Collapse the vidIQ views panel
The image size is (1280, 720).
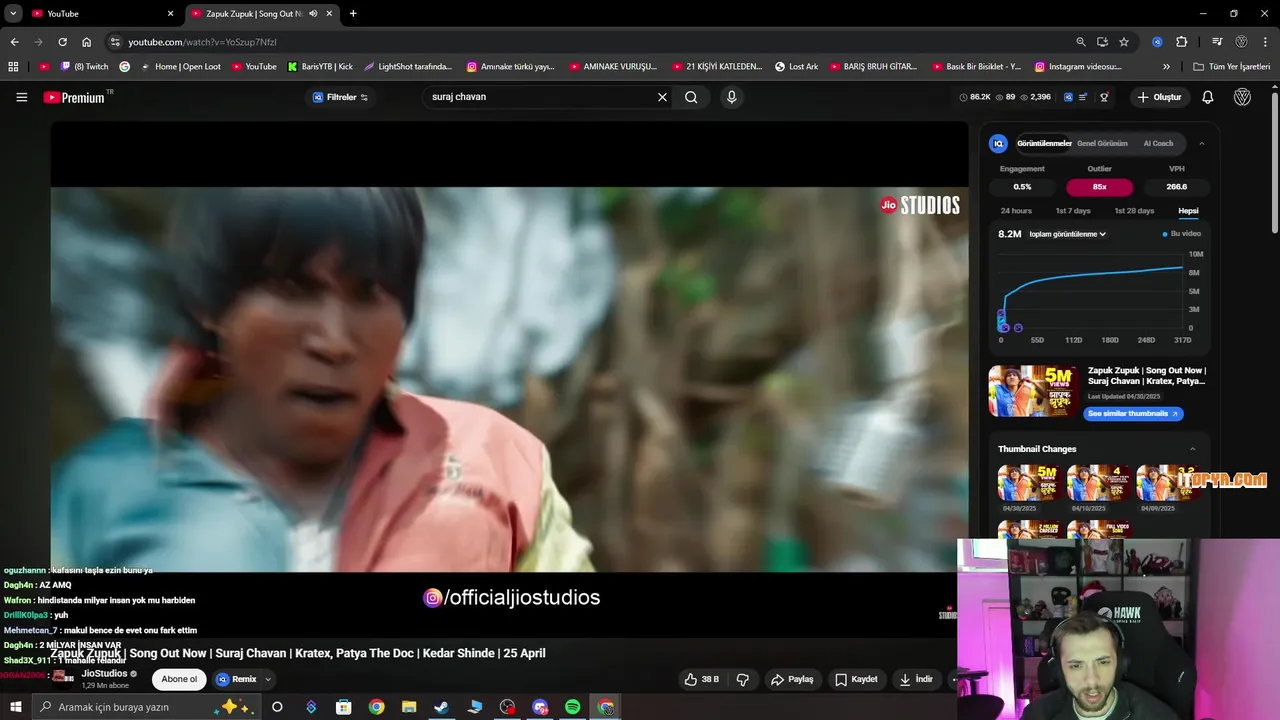(1201, 144)
